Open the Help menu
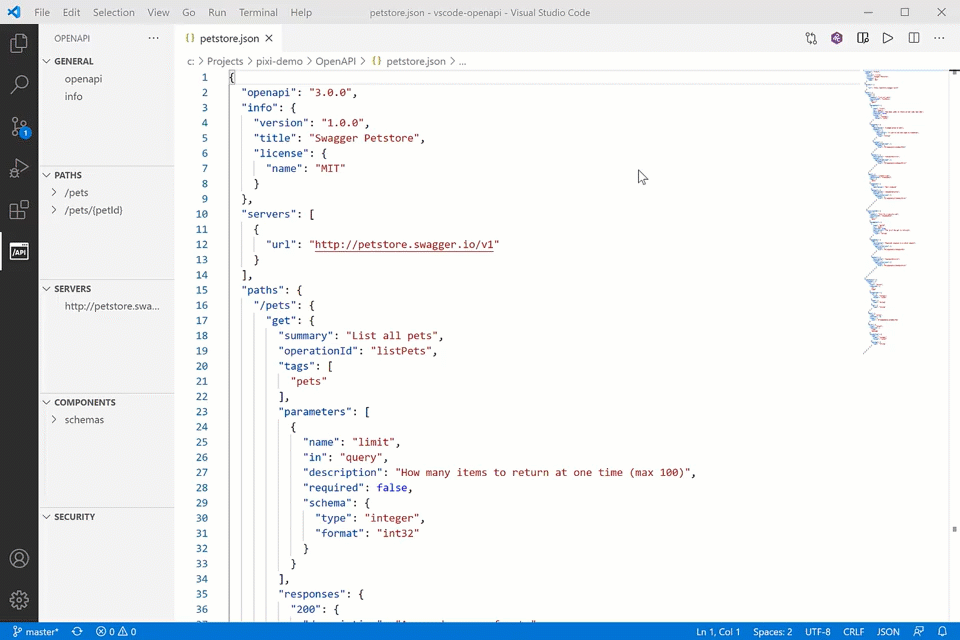 click(301, 12)
